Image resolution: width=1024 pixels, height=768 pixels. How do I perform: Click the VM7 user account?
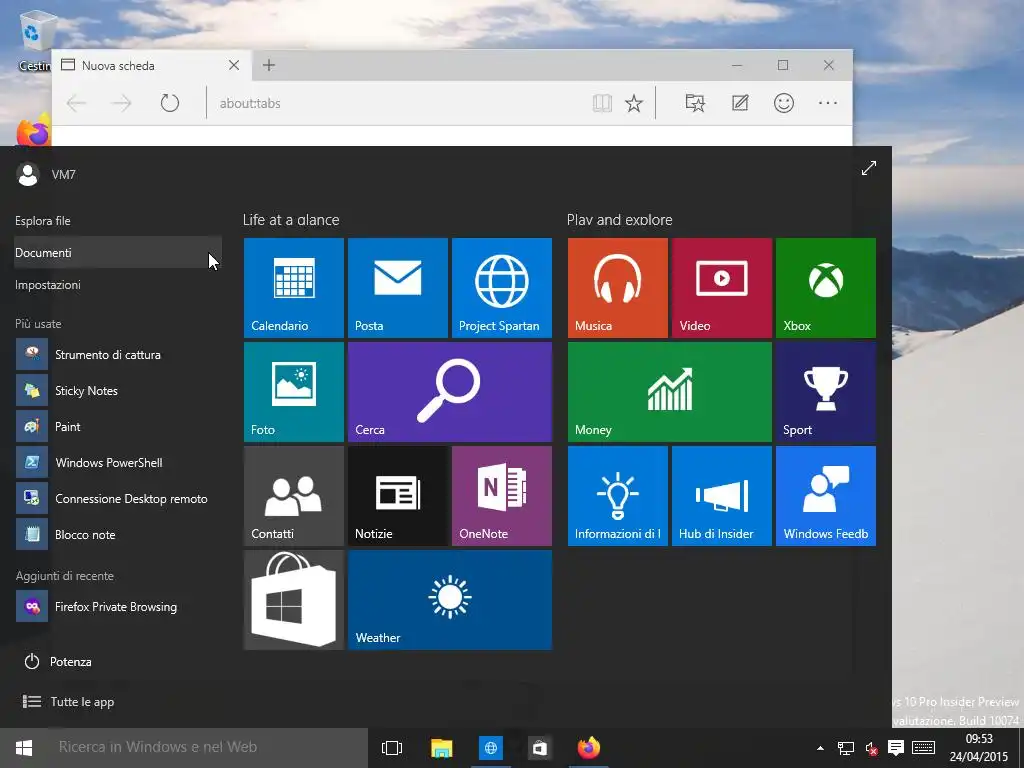click(46, 174)
